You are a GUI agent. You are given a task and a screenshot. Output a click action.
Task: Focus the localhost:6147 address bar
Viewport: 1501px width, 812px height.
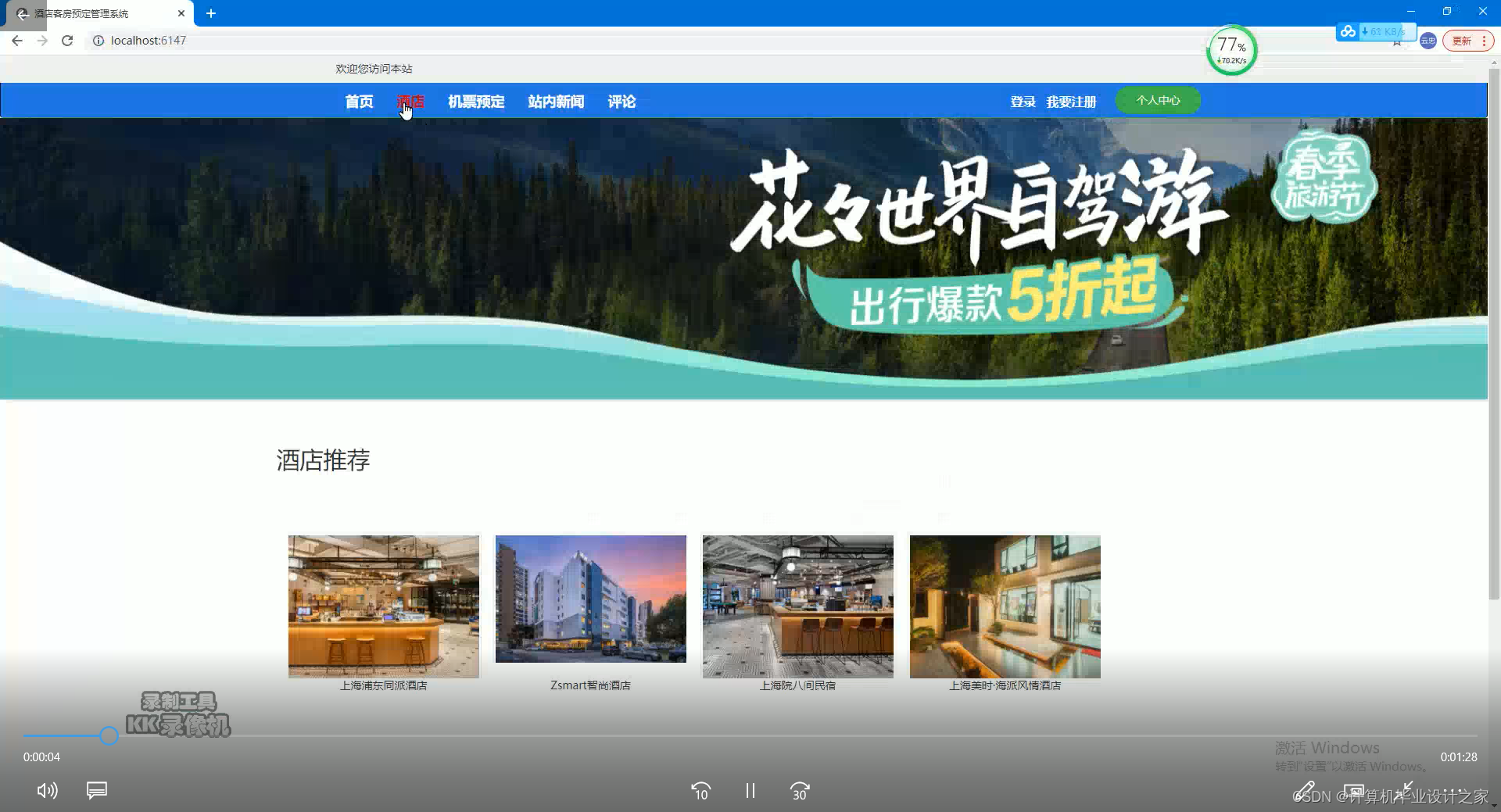coord(149,41)
